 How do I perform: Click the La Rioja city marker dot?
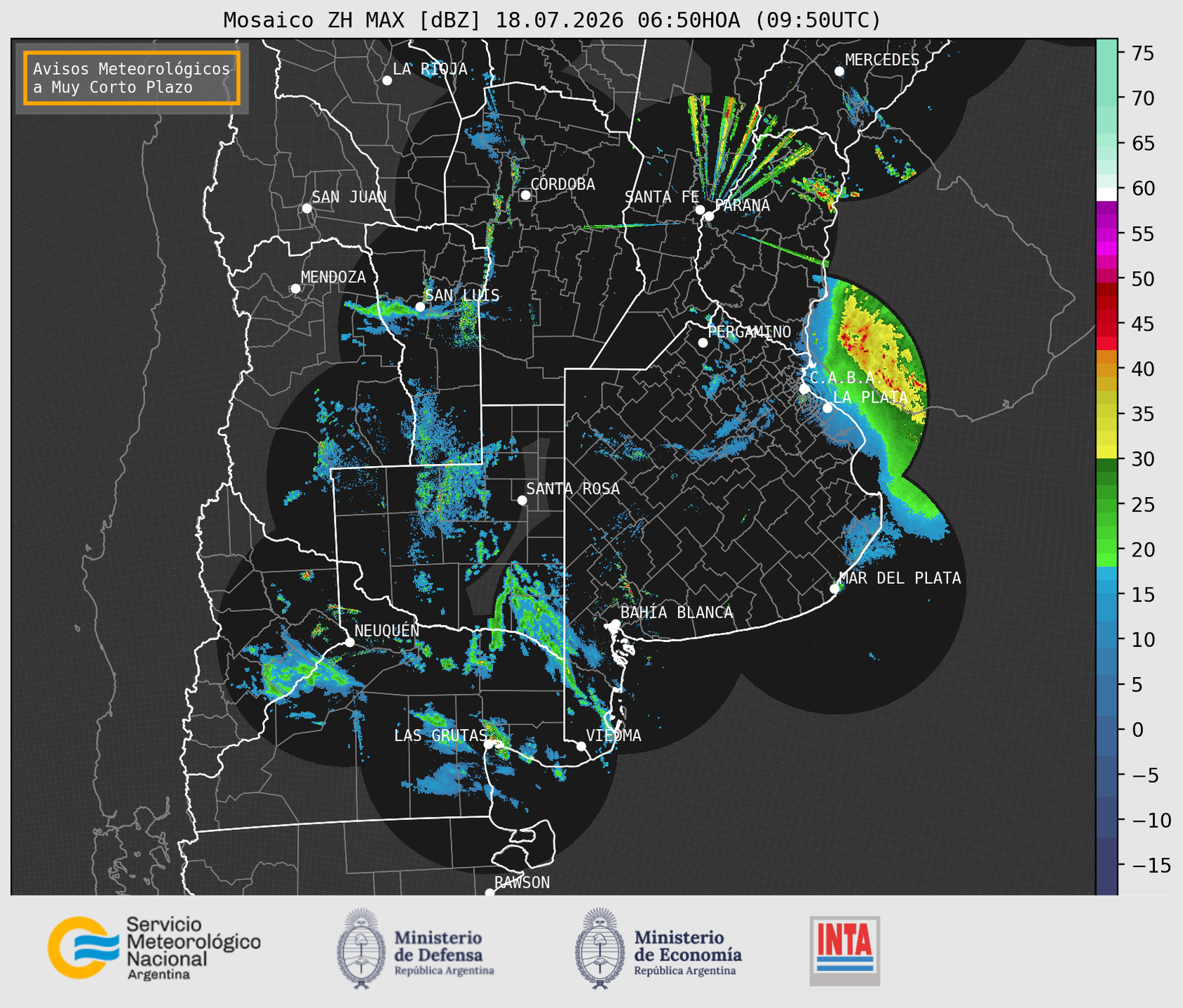(387, 81)
